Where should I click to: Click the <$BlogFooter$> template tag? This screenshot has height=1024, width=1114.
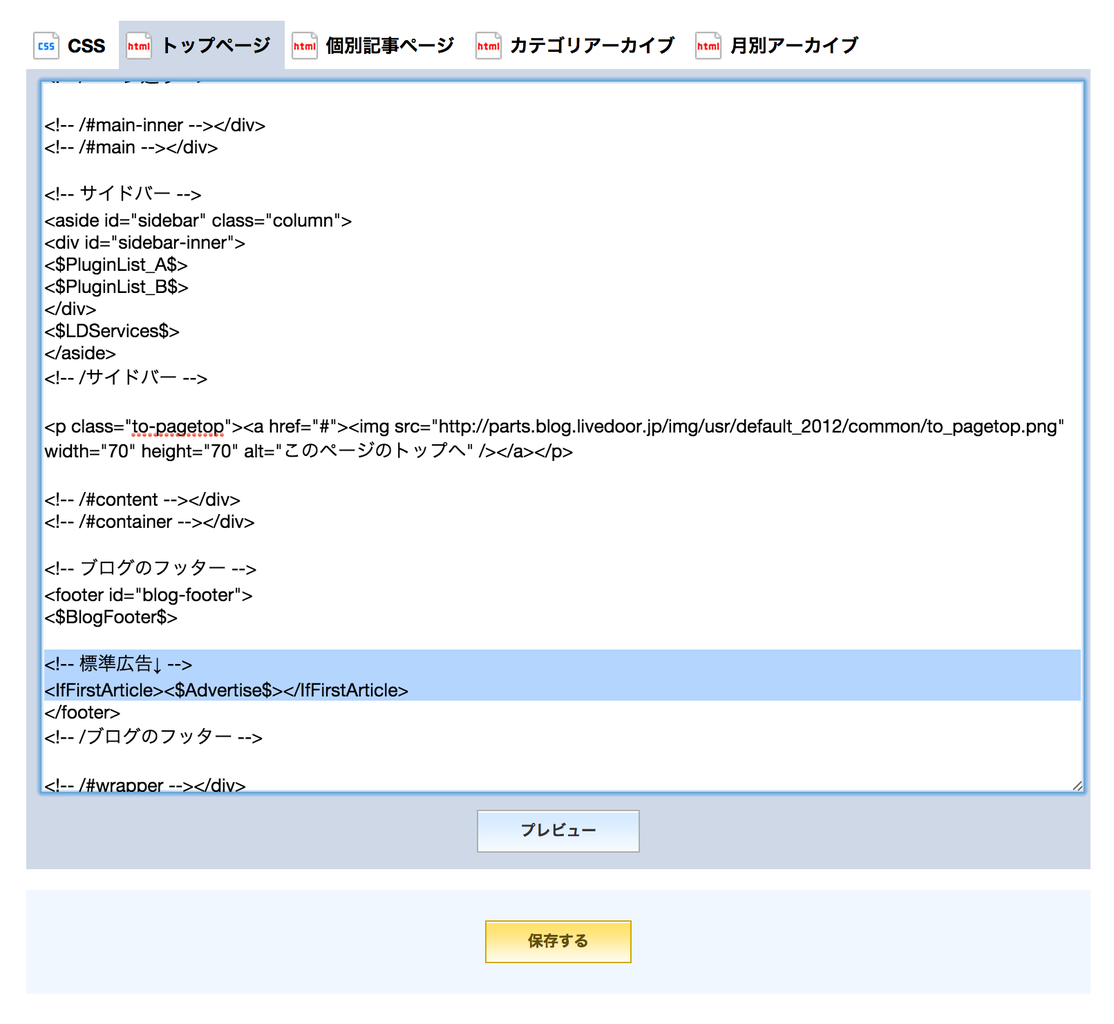pyautogui.click(x=108, y=617)
